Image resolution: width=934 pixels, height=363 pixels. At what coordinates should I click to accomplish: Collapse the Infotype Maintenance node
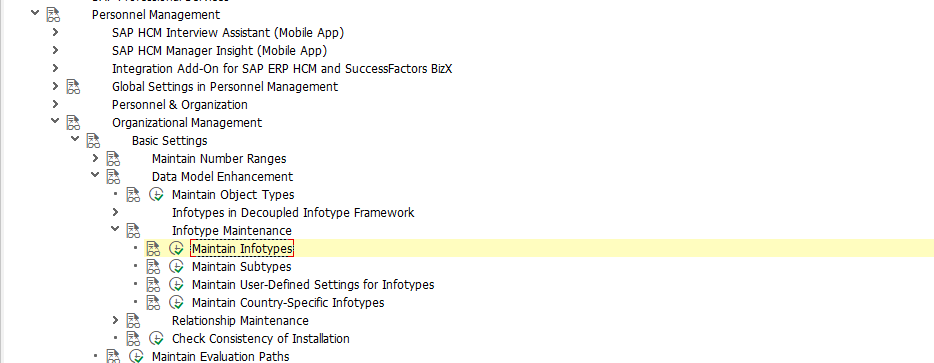tap(115, 229)
